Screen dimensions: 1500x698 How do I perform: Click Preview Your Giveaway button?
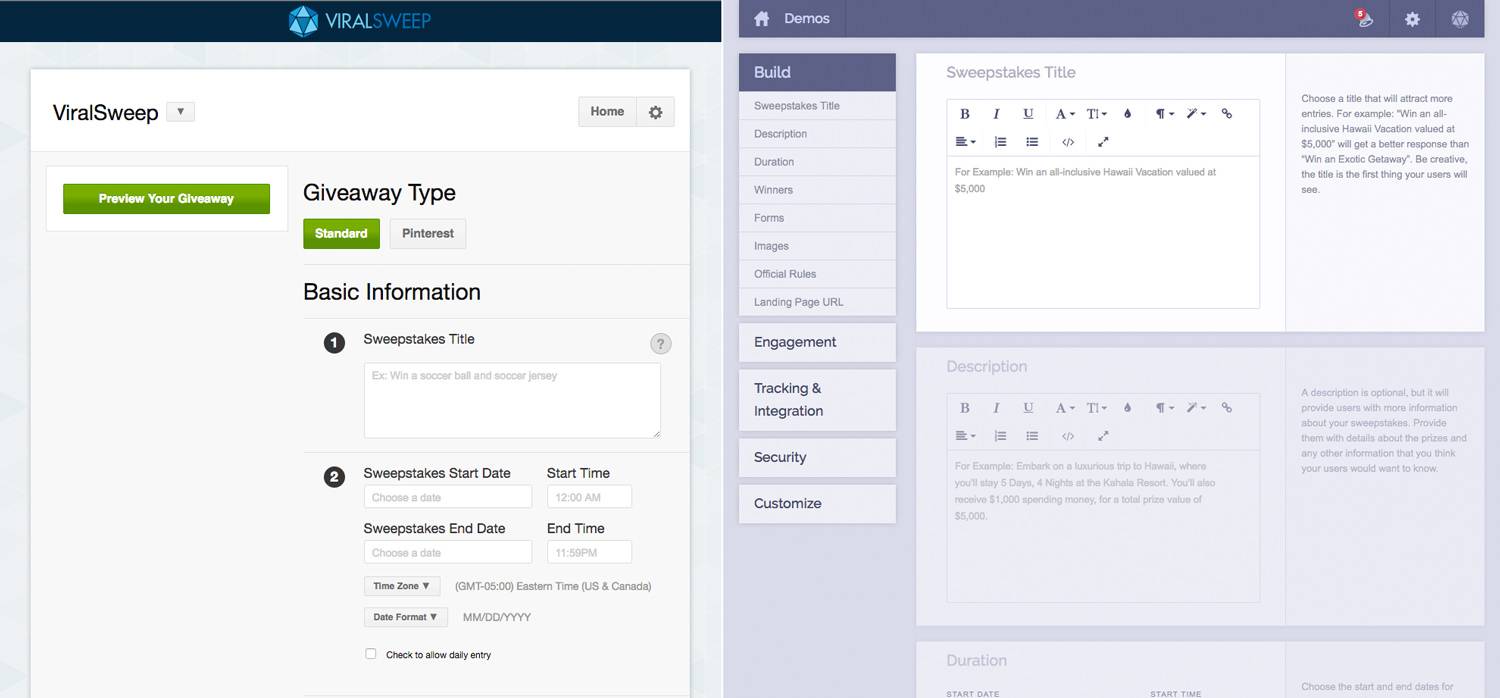tap(166, 199)
